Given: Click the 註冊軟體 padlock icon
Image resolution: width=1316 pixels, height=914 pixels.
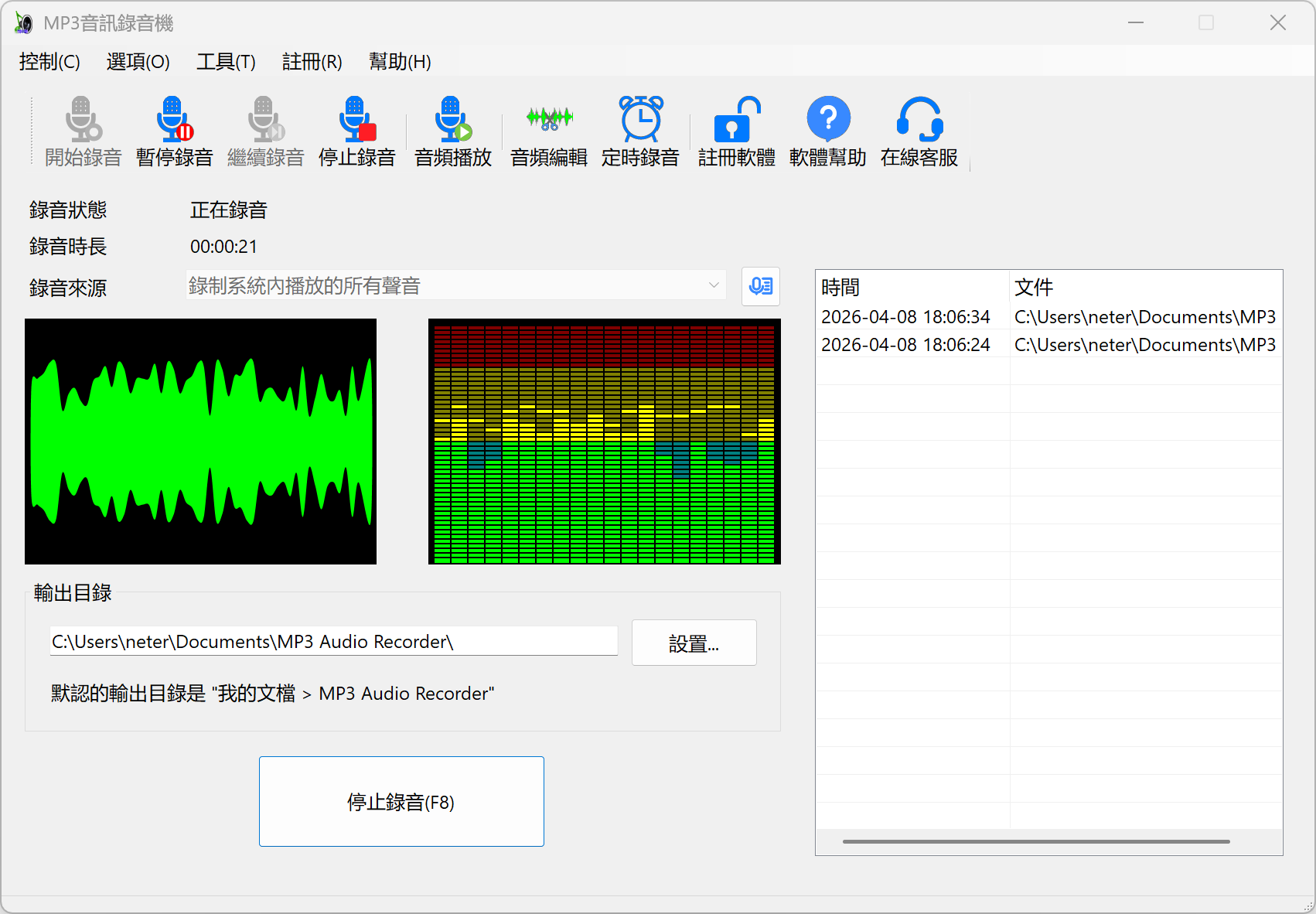Looking at the screenshot, I should tap(737, 119).
